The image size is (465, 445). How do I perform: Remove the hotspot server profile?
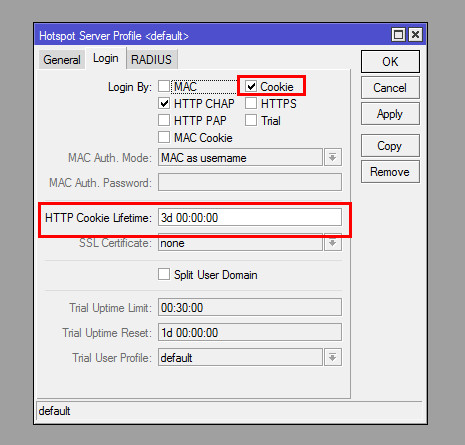390,172
